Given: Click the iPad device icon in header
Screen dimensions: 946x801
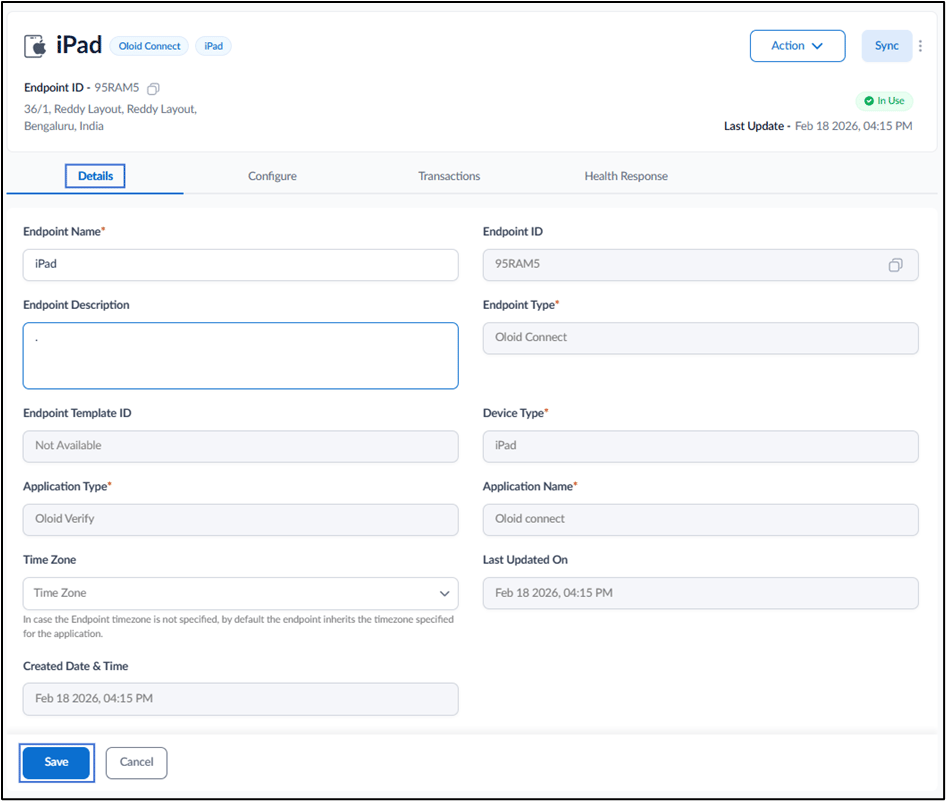Looking at the screenshot, I should click(35, 46).
